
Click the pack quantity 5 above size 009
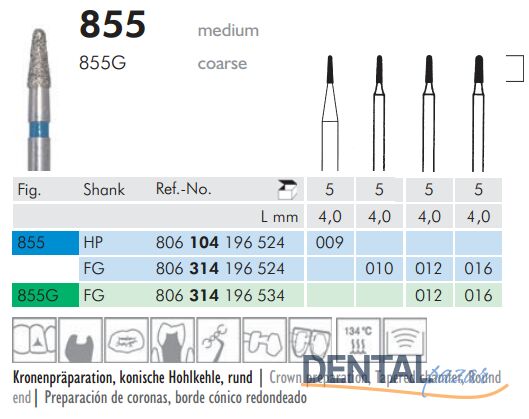click(330, 189)
